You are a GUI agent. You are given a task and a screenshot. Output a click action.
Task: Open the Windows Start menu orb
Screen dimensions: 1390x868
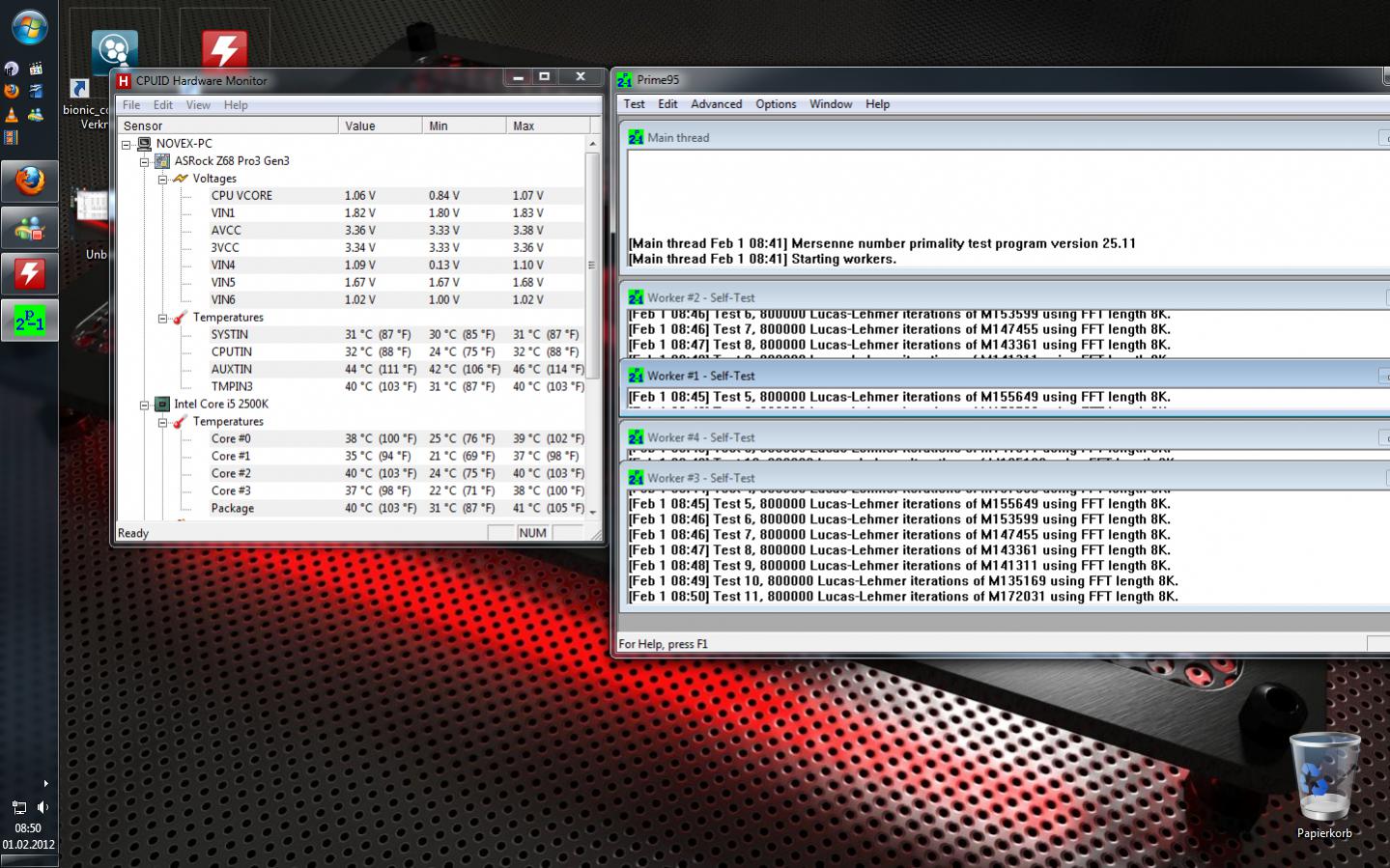[30, 28]
